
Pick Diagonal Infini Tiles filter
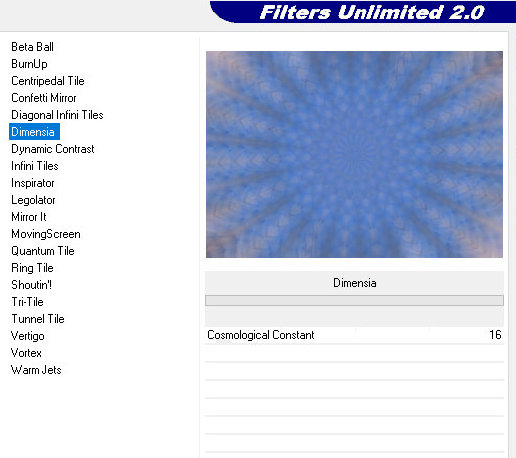pyautogui.click(x=57, y=115)
